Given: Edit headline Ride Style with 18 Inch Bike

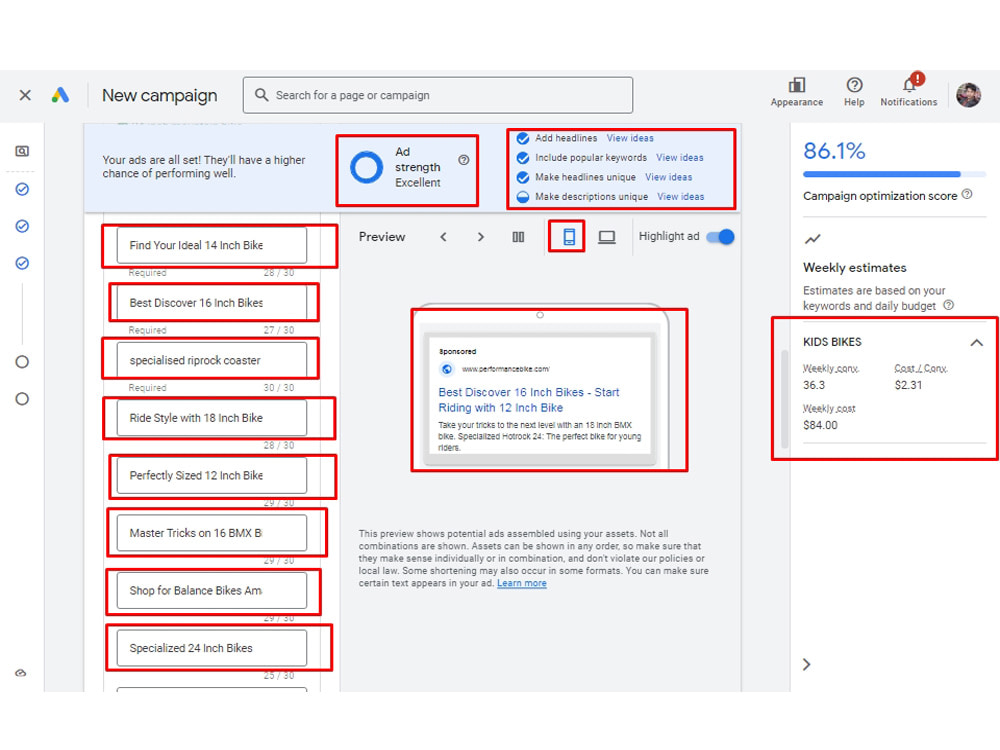Looking at the screenshot, I should (x=212, y=418).
